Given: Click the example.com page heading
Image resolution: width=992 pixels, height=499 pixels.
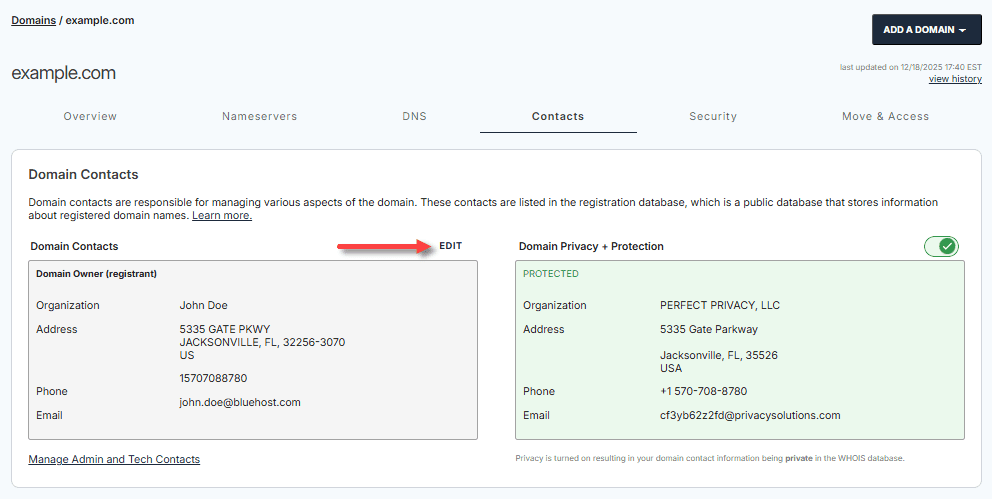Looking at the screenshot, I should (x=64, y=73).
